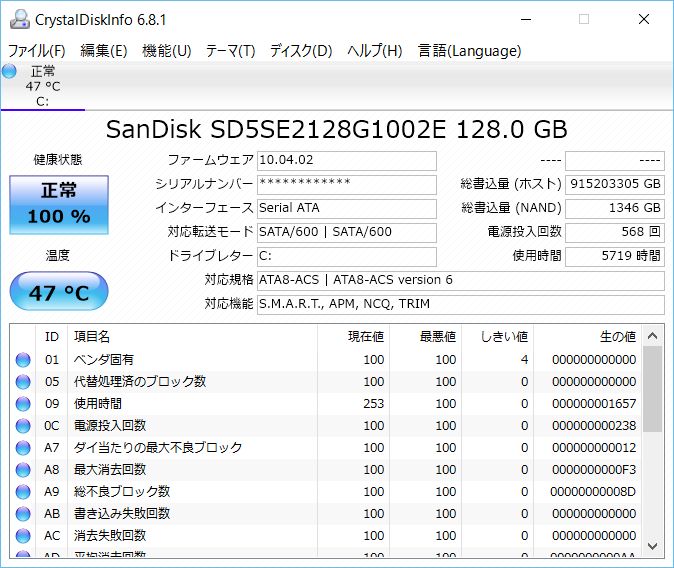Click the ID column header
This screenshot has width=674, height=568.
pyautogui.click(x=52, y=337)
